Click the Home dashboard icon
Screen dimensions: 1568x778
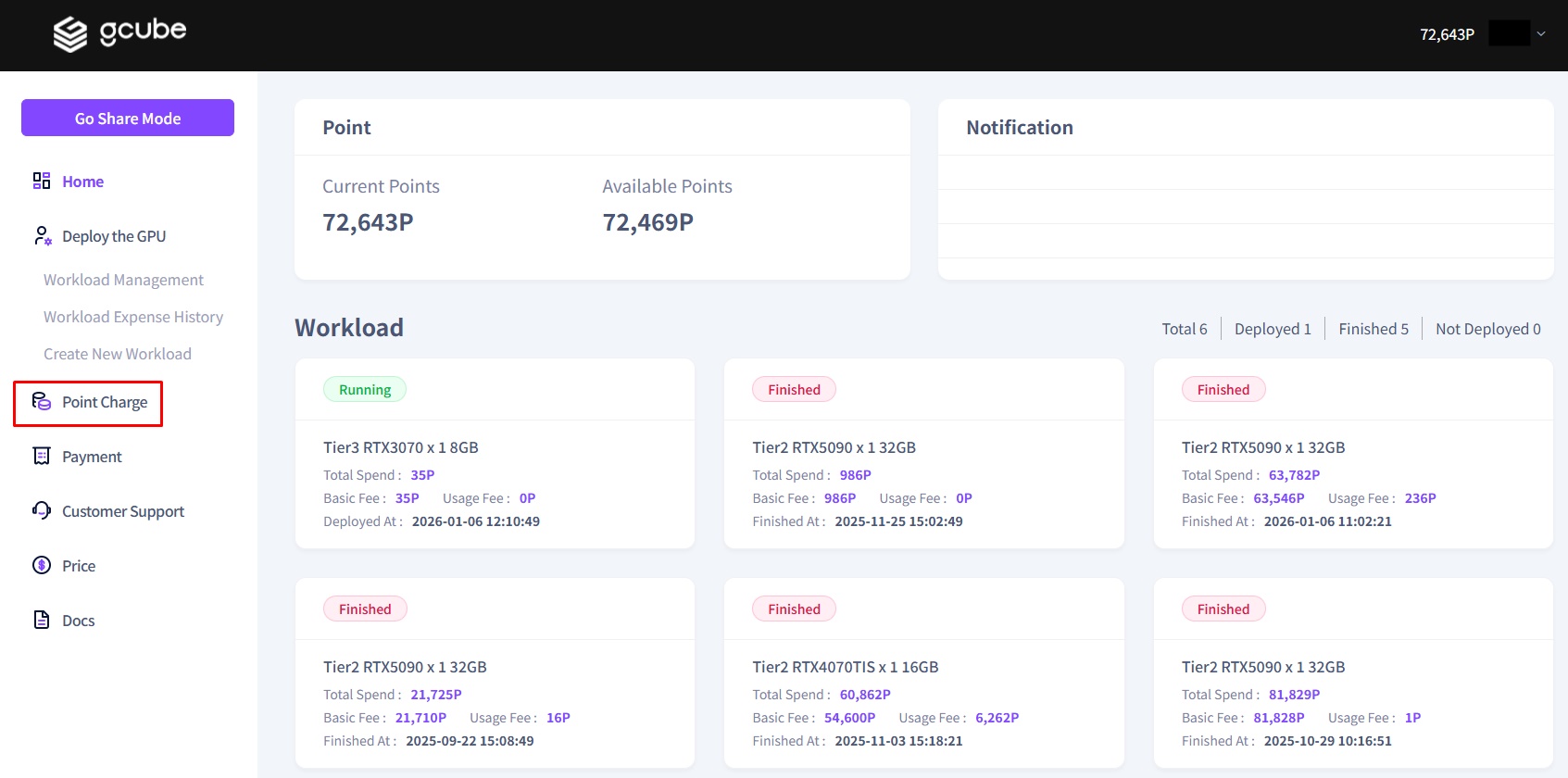coord(42,181)
